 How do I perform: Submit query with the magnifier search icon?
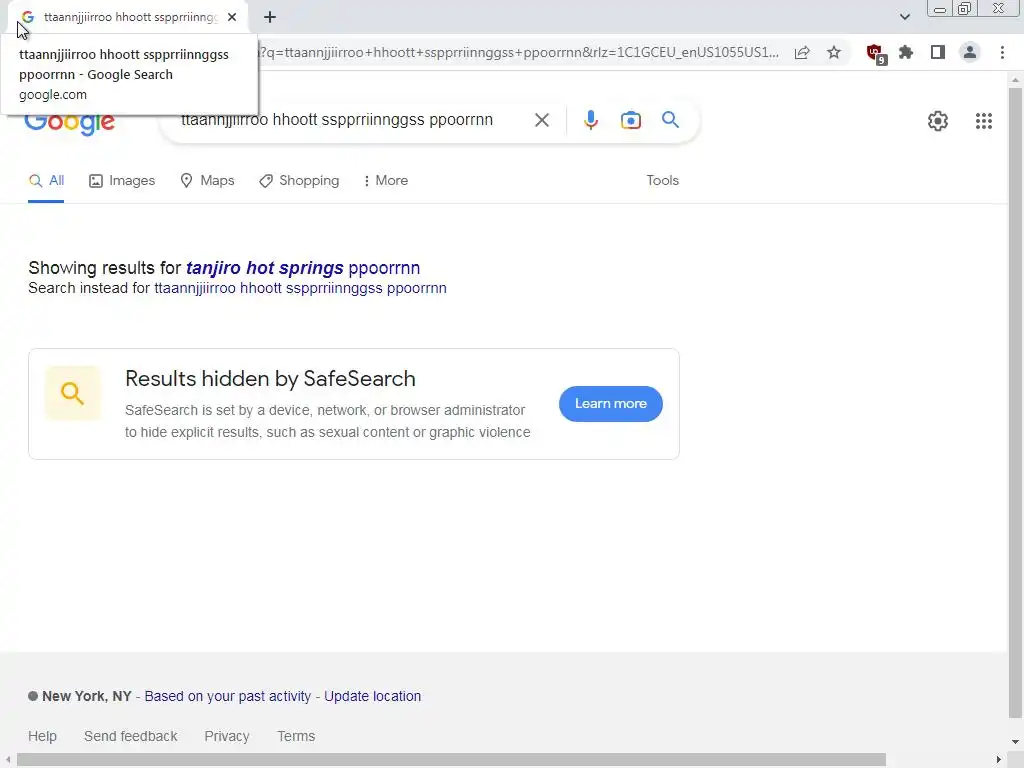point(670,120)
